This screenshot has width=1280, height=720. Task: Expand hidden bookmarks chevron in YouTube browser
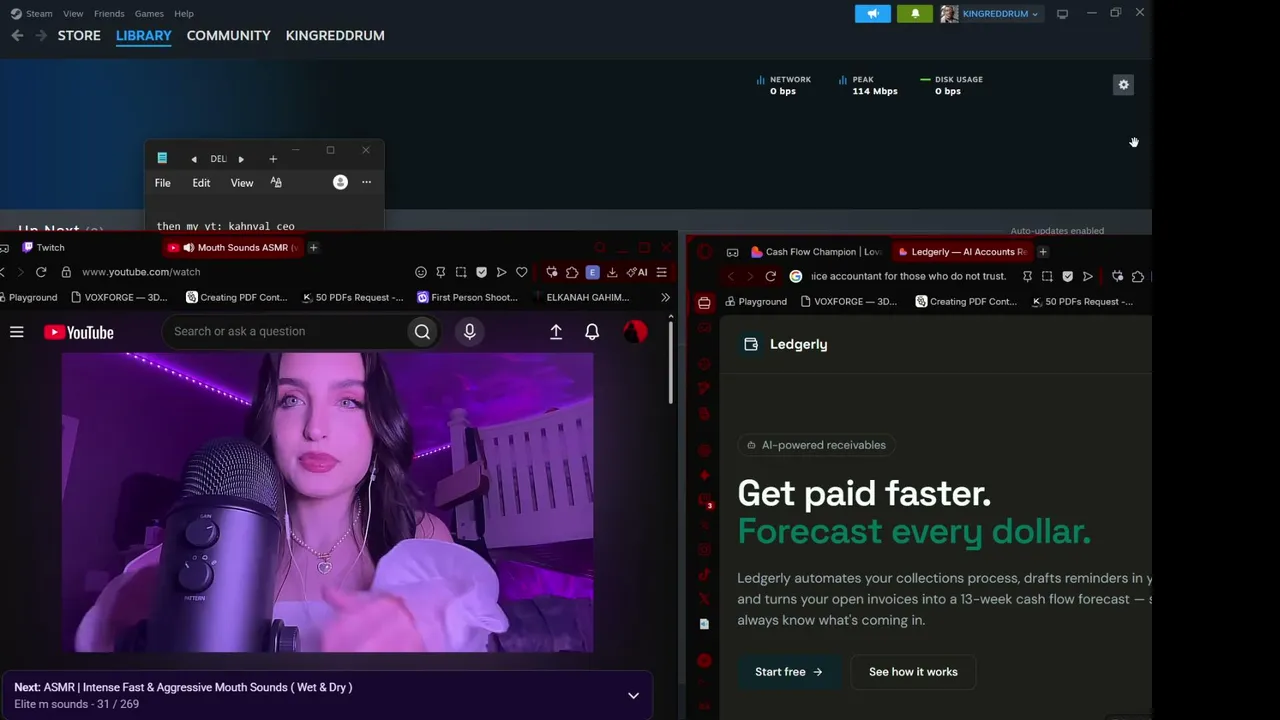665,297
